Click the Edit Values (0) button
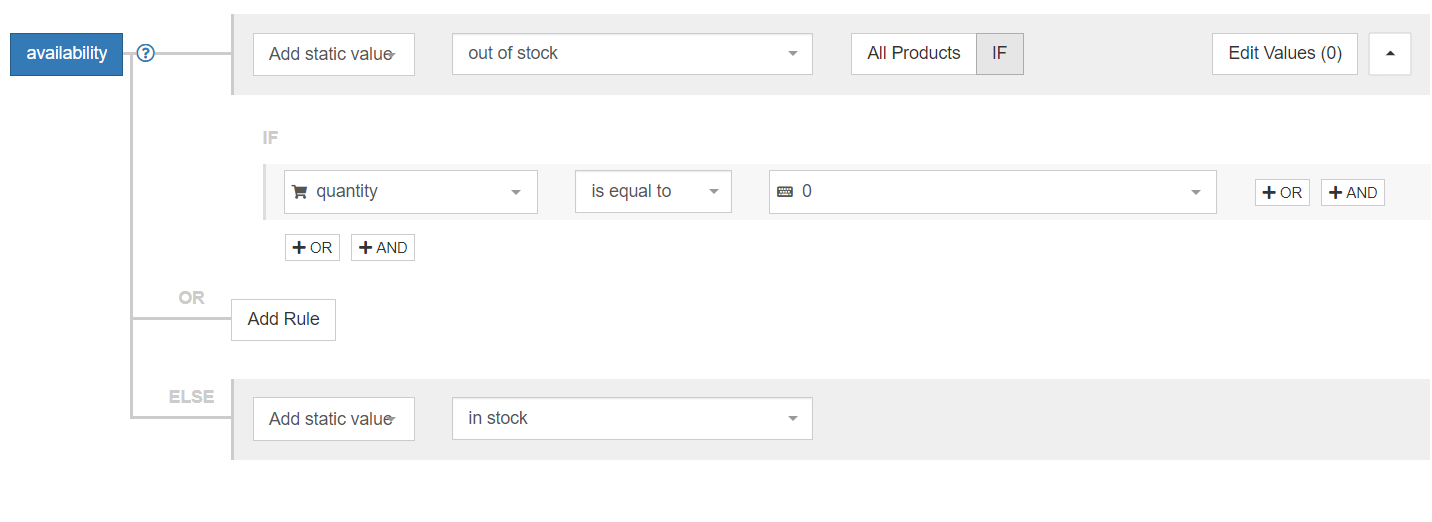This screenshot has height=522, width=1432. (x=1284, y=54)
